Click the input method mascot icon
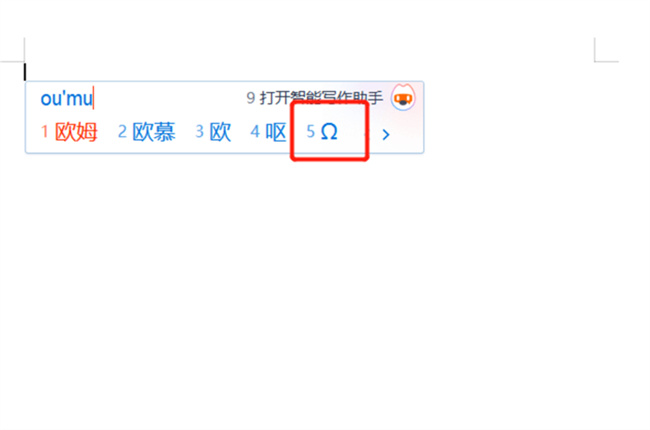650x430 pixels. (x=403, y=98)
